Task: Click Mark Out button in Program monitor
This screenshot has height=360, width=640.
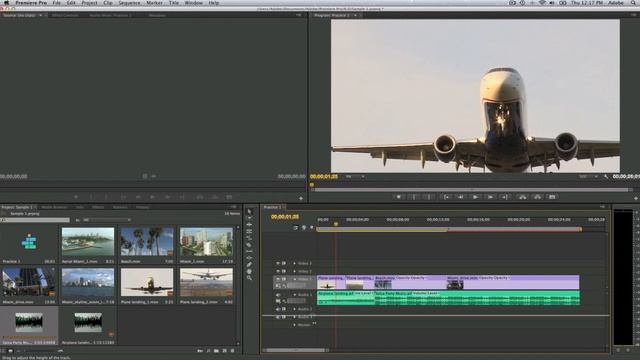Action: pyautogui.click(x=429, y=197)
